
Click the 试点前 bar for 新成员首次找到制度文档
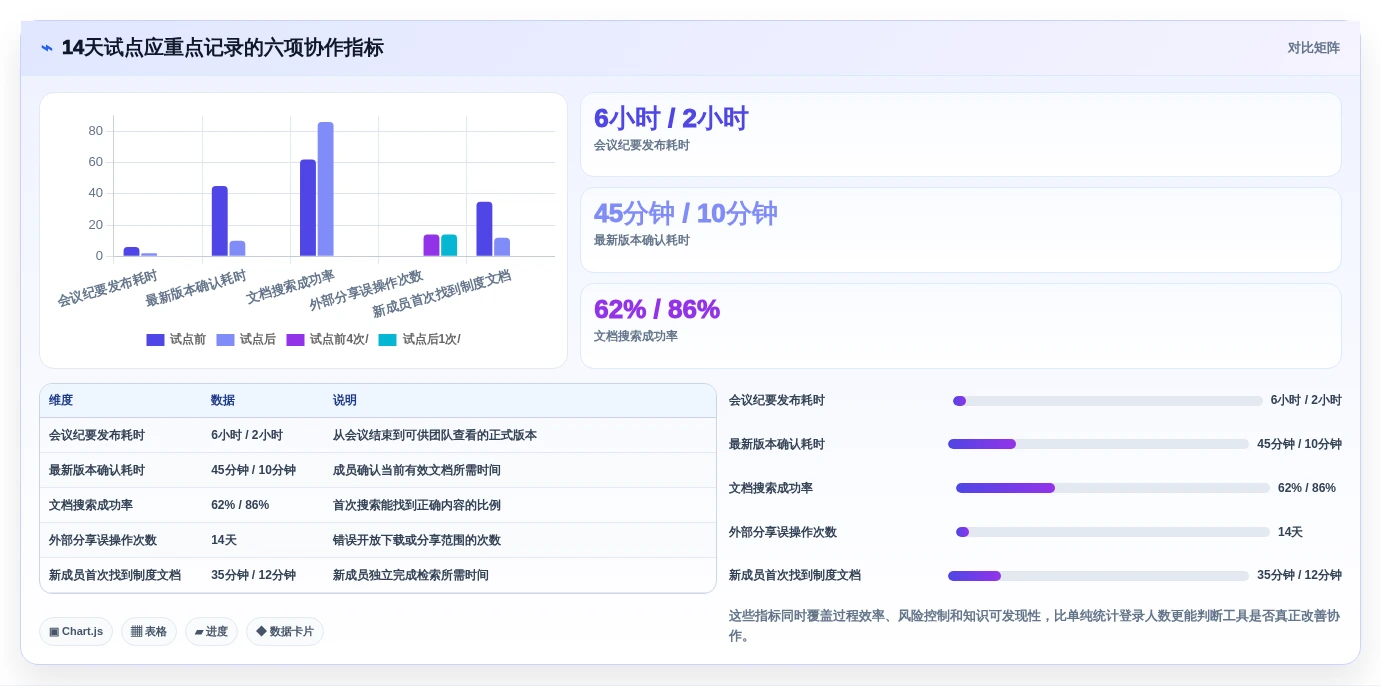coord(484,229)
